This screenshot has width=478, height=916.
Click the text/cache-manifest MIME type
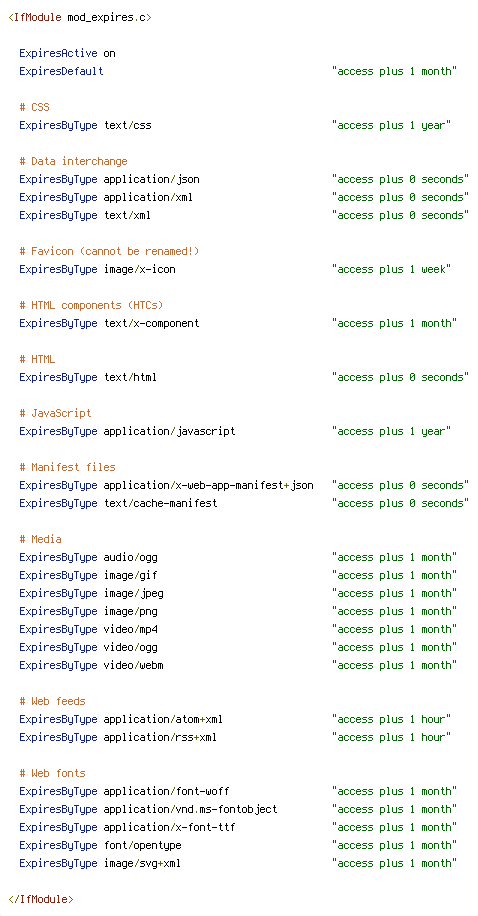pos(160,503)
